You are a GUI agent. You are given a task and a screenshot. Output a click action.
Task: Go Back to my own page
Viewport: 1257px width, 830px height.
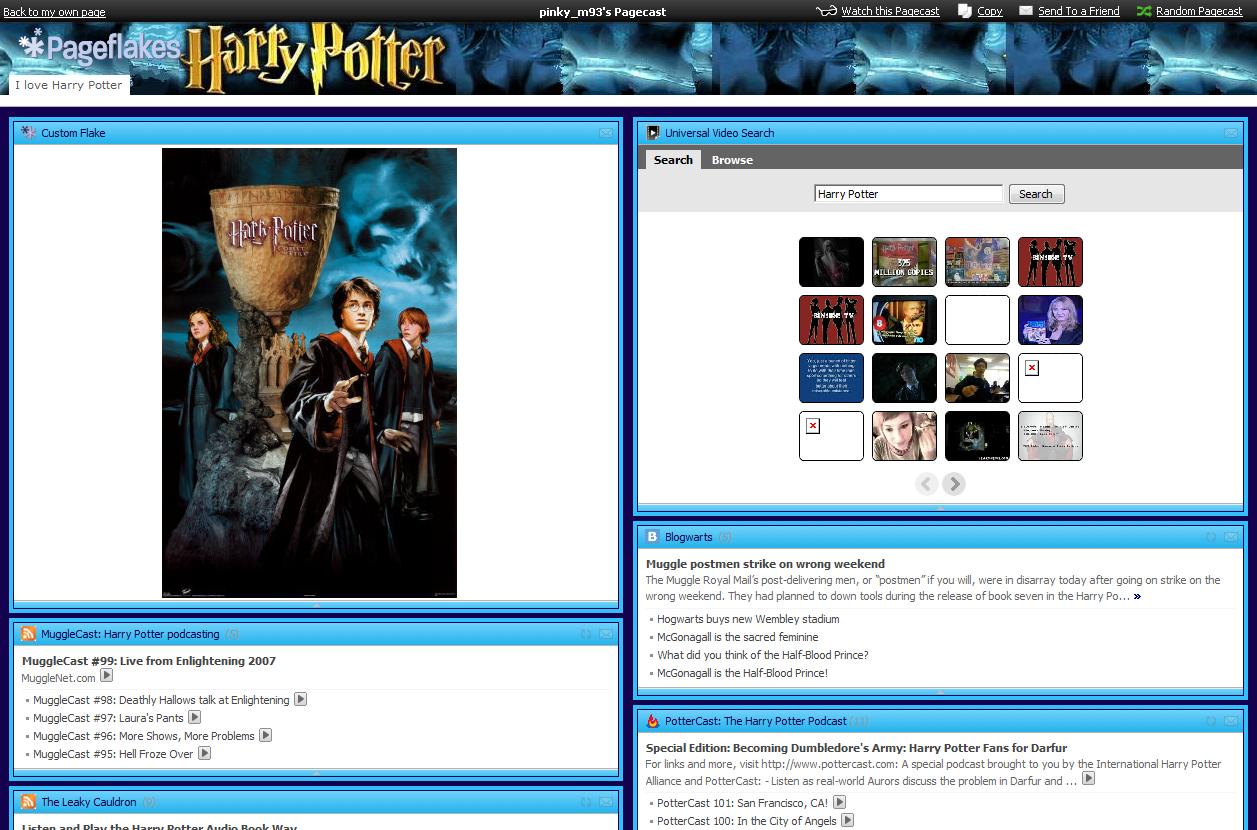pos(55,12)
